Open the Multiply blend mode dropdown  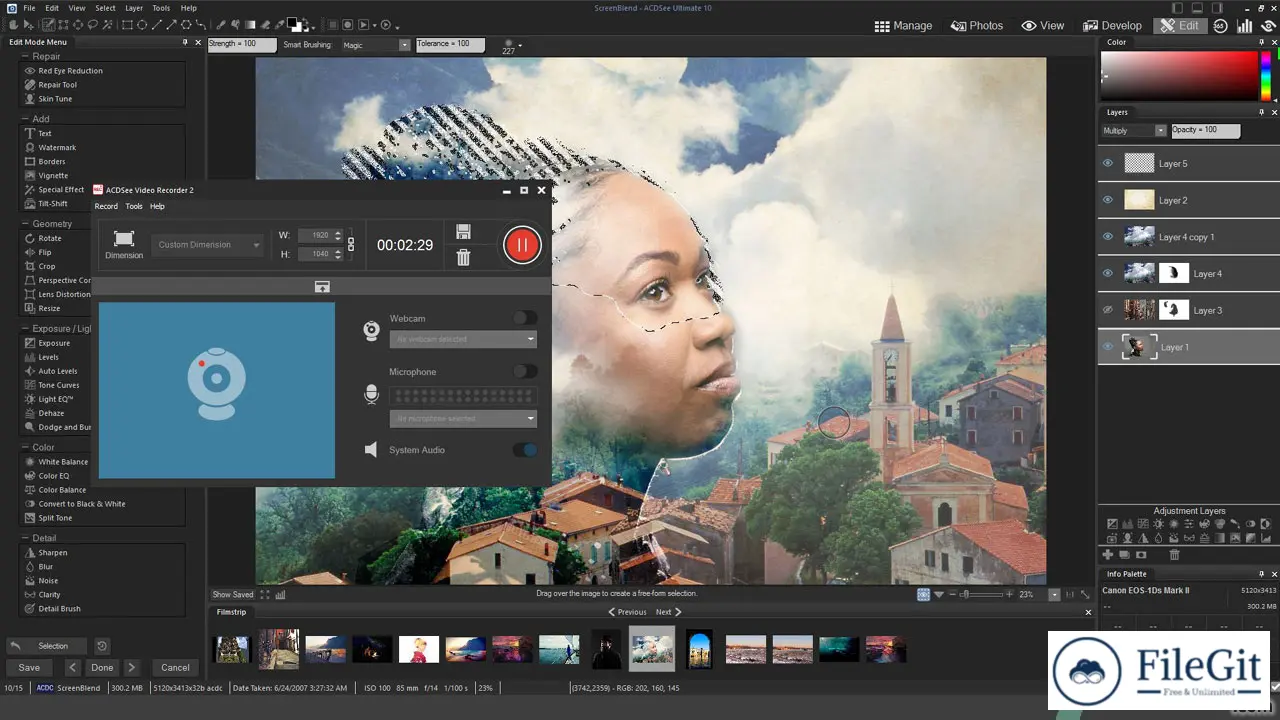pyautogui.click(x=1134, y=131)
